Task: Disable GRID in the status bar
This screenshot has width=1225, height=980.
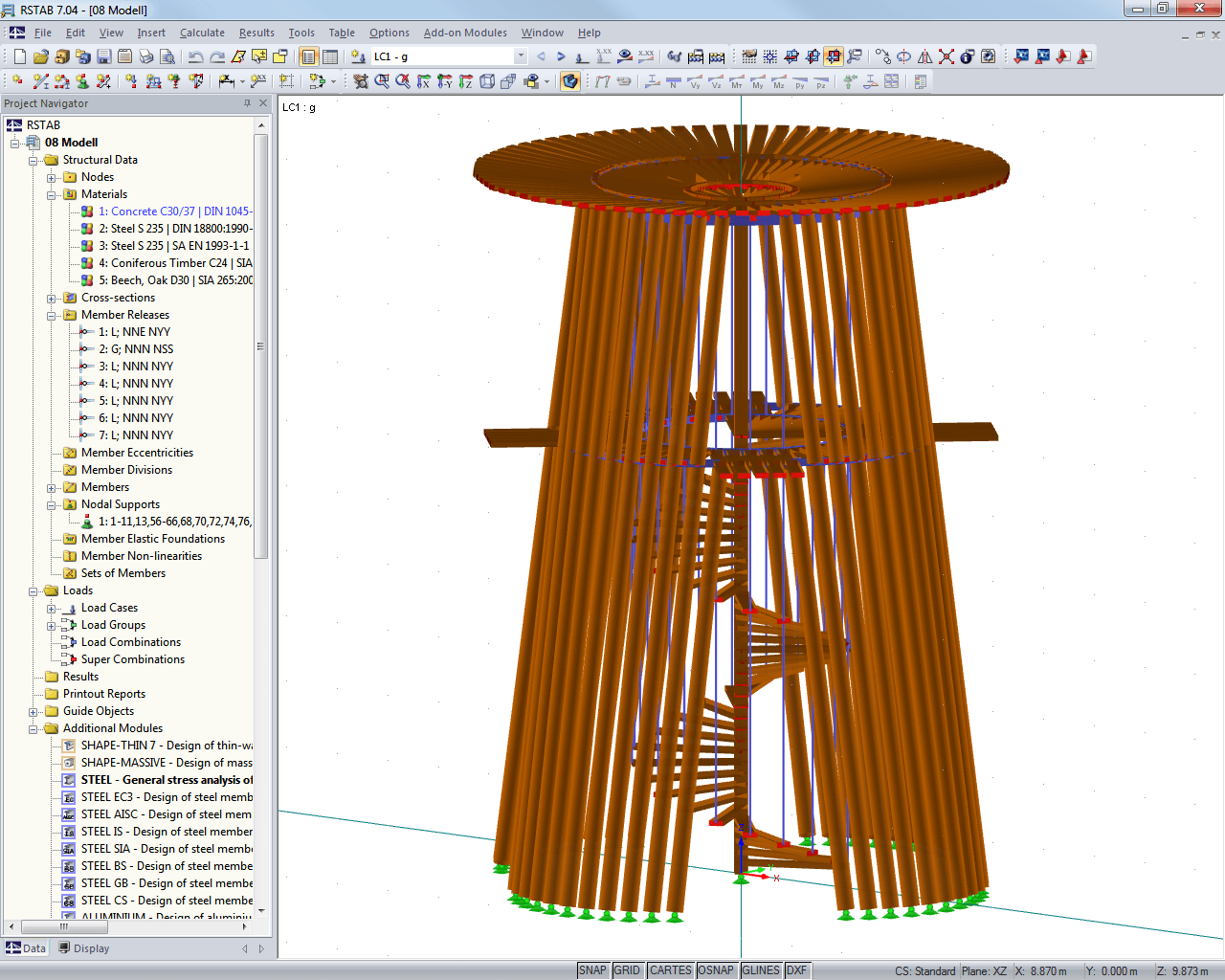Action: pyautogui.click(x=629, y=969)
